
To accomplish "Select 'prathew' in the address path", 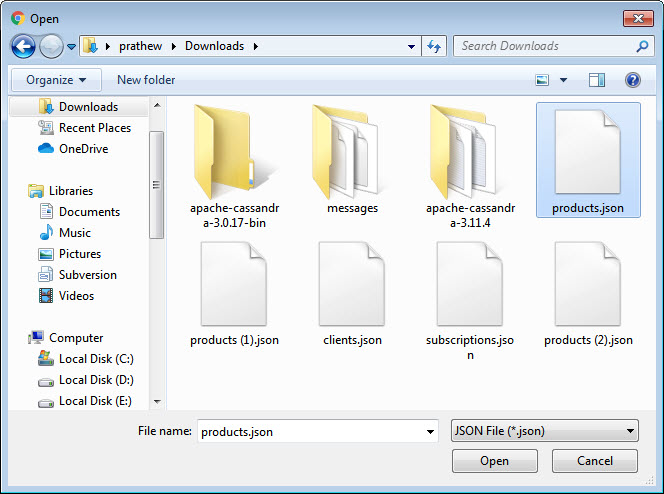I will pos(140,46).
